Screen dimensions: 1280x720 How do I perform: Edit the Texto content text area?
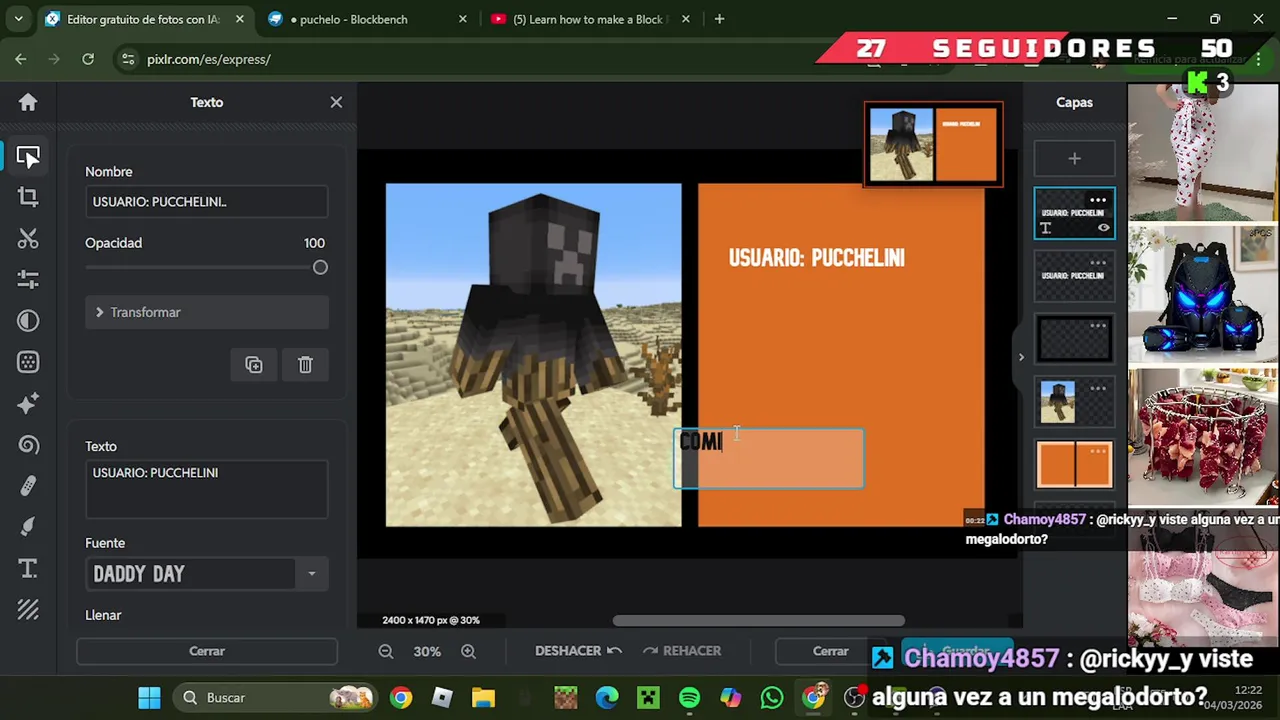coord(206,489)
